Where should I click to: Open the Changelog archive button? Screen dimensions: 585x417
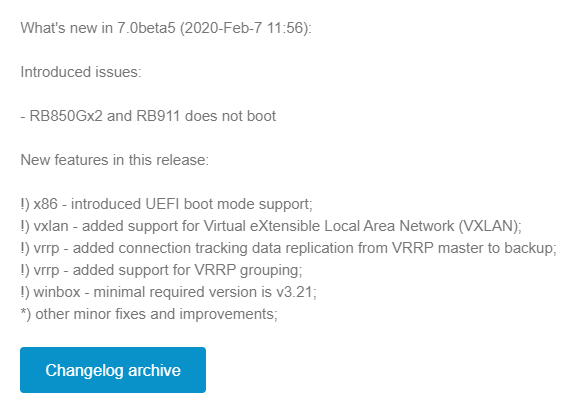[x=113, y=370]
